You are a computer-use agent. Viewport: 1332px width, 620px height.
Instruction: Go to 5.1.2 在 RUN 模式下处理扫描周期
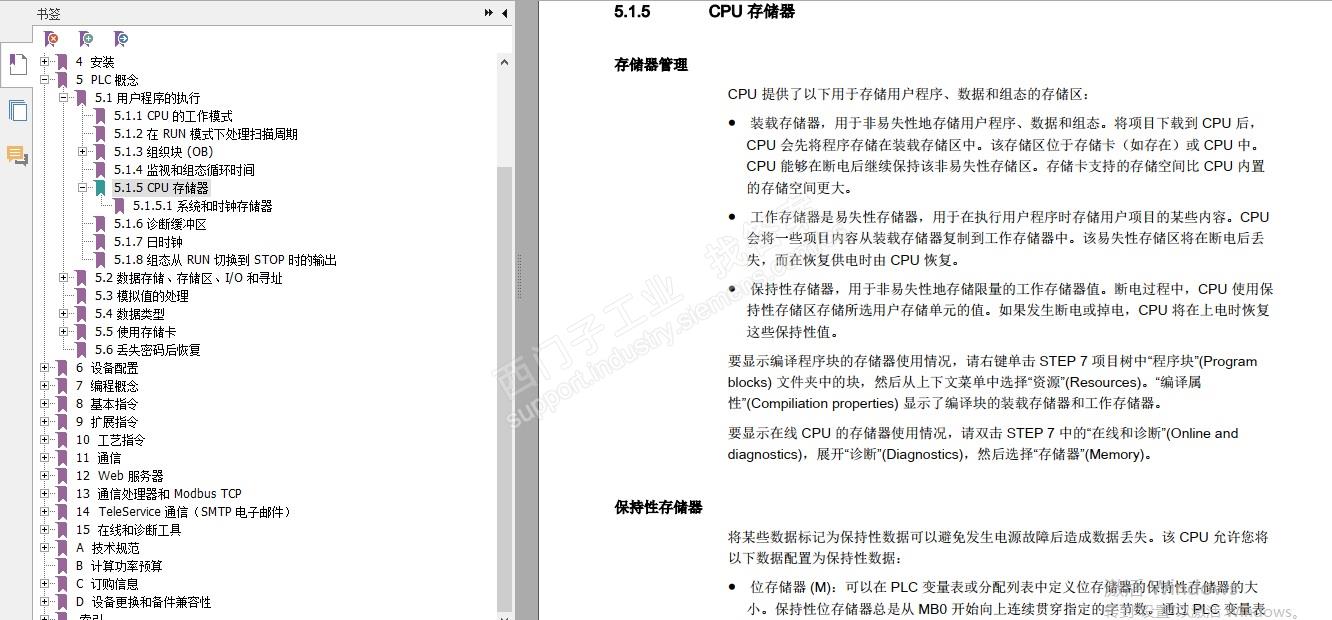pyautogui.click(x=205, y=134)
